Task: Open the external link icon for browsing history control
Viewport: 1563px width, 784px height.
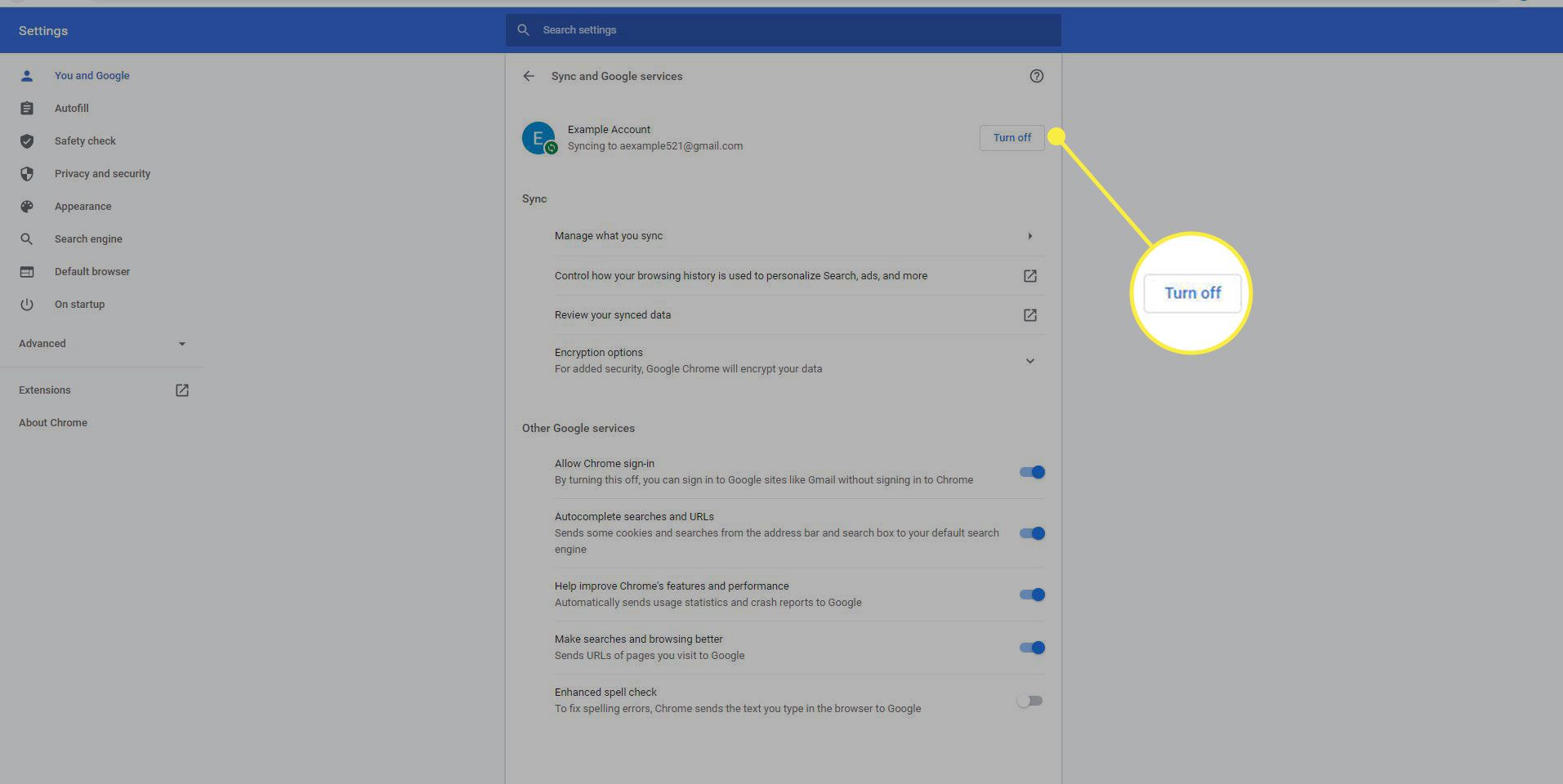Action: [1030, 276]
